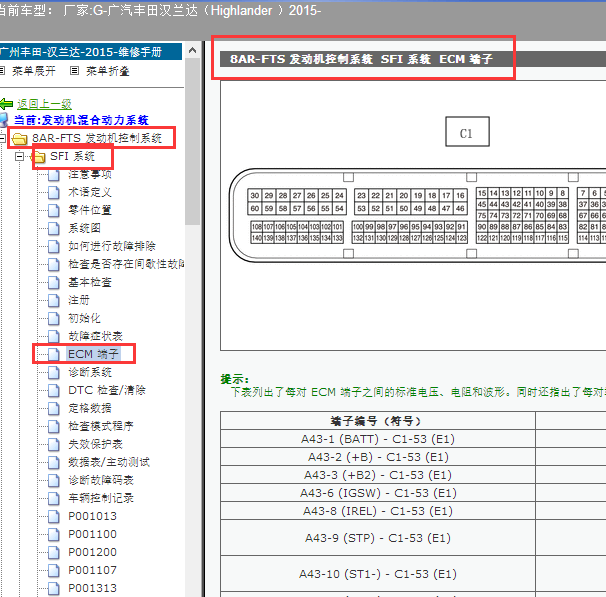Open the 零件位置 page
606x597 pixels.
90,210
